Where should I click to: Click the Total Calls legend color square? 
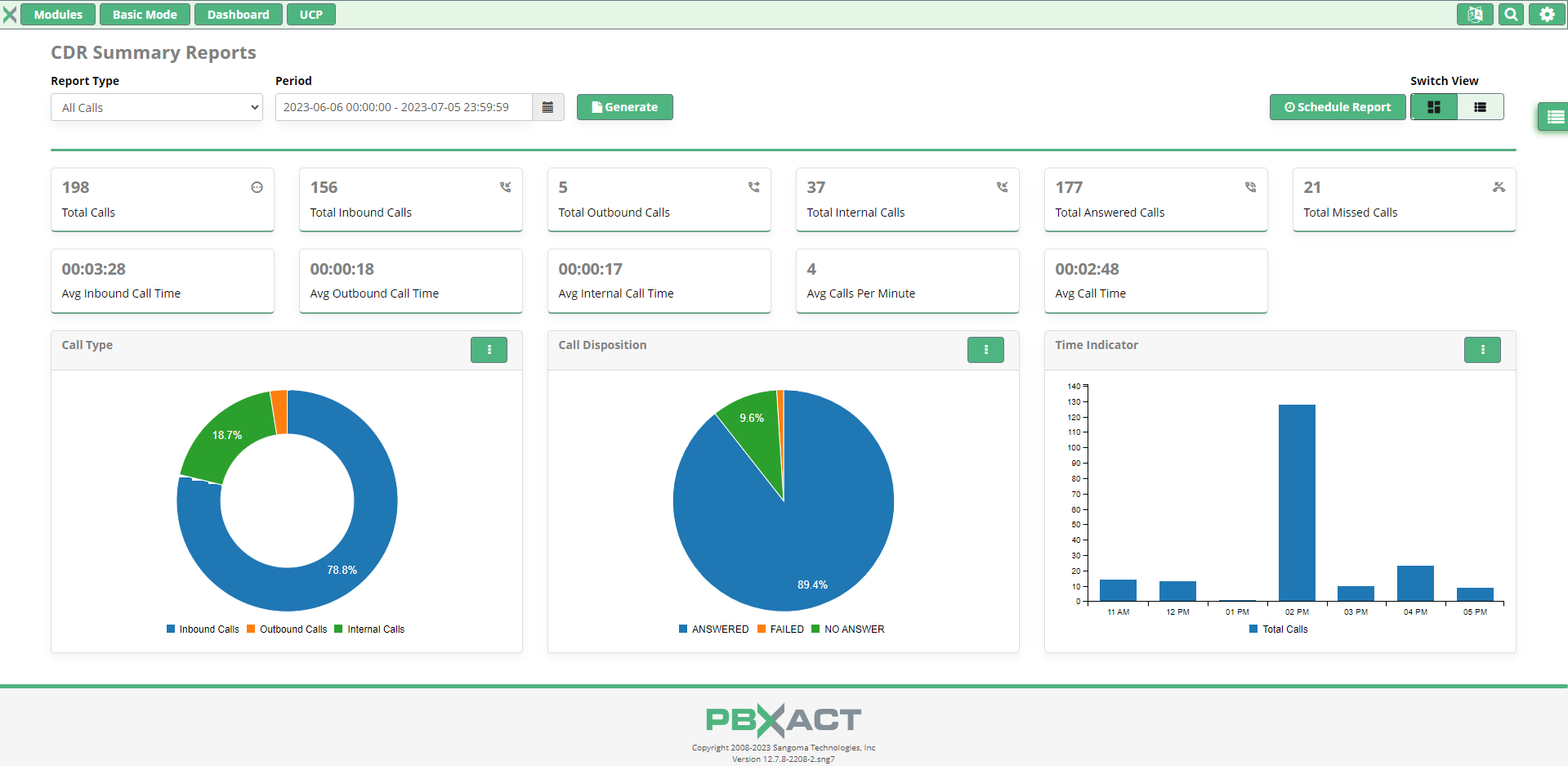click(1253, 629)
